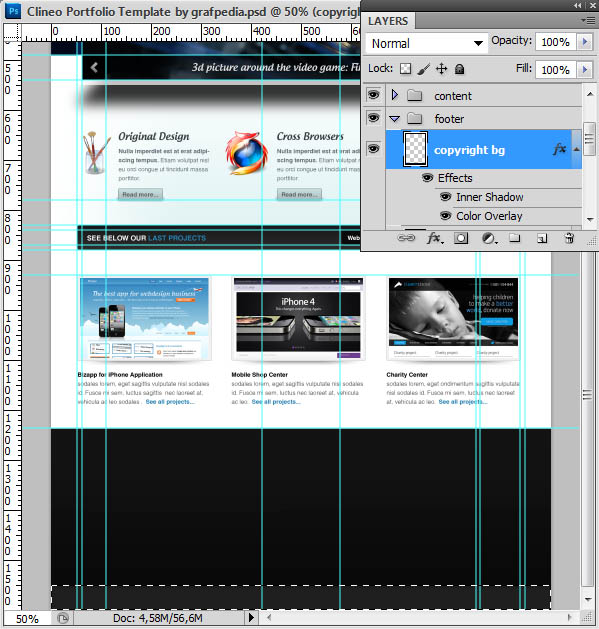Click horizontal scroll right arrow
Screen dimensions: 599x629
(570, 617)
